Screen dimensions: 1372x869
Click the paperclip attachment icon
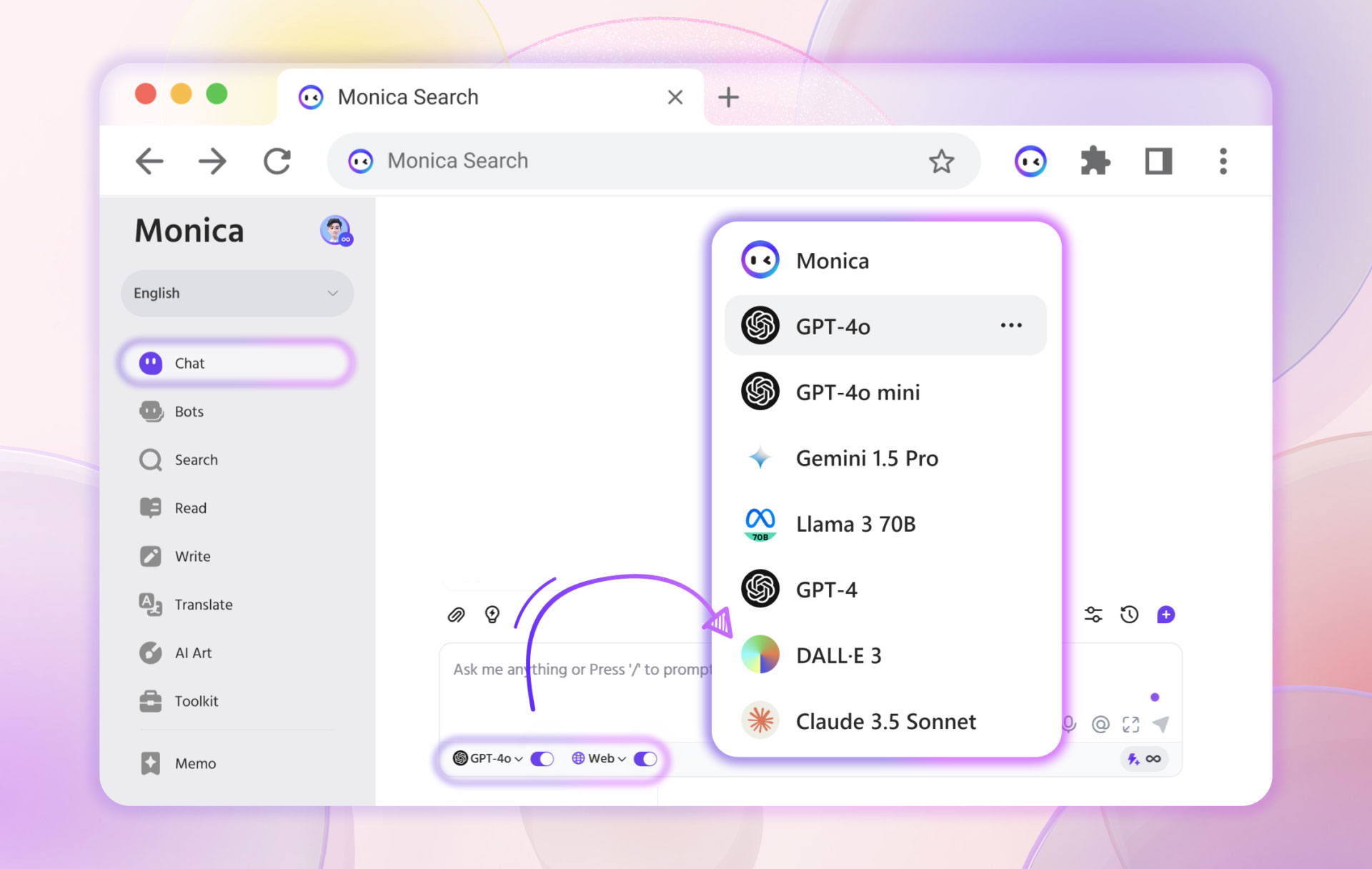pos(456,615)
